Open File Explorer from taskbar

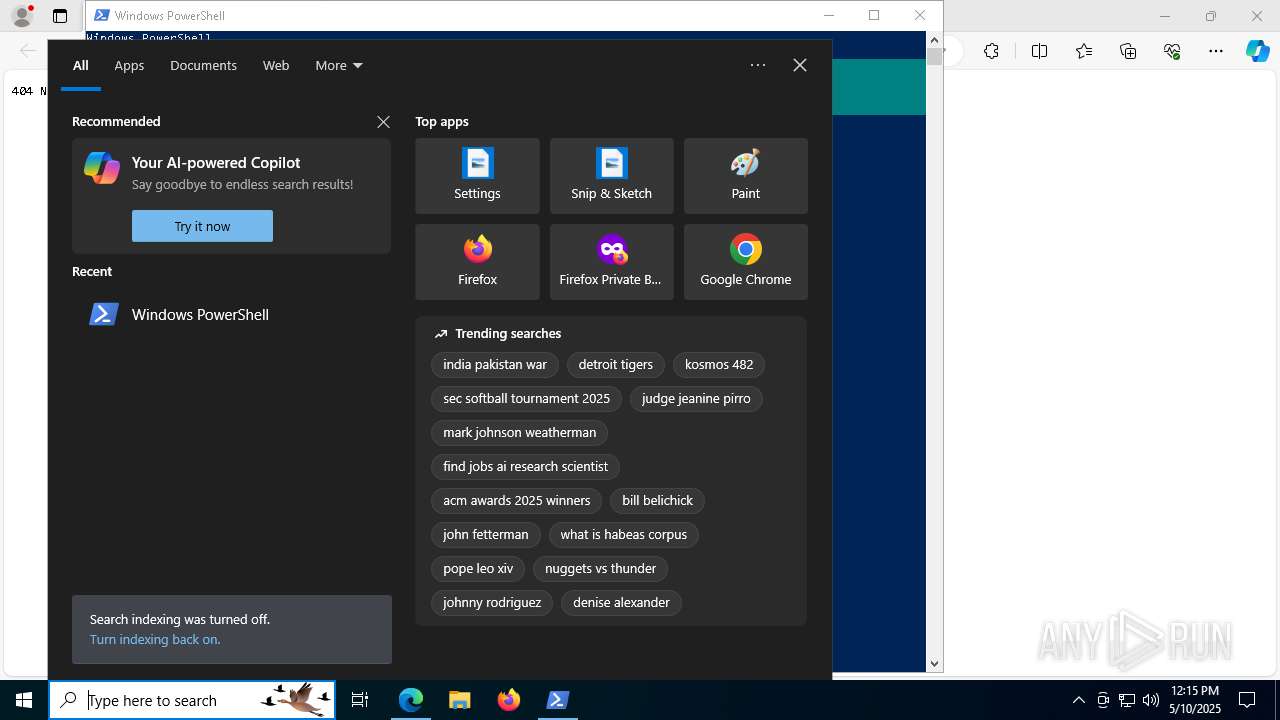460,700
